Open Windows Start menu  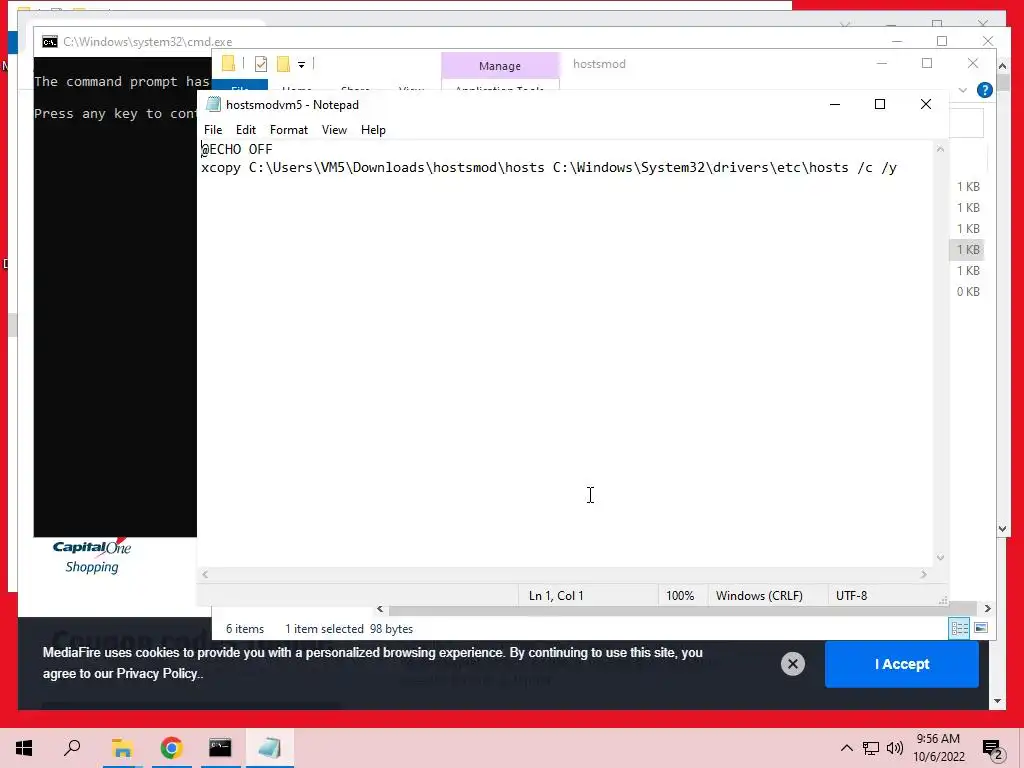tap(24, 748)
